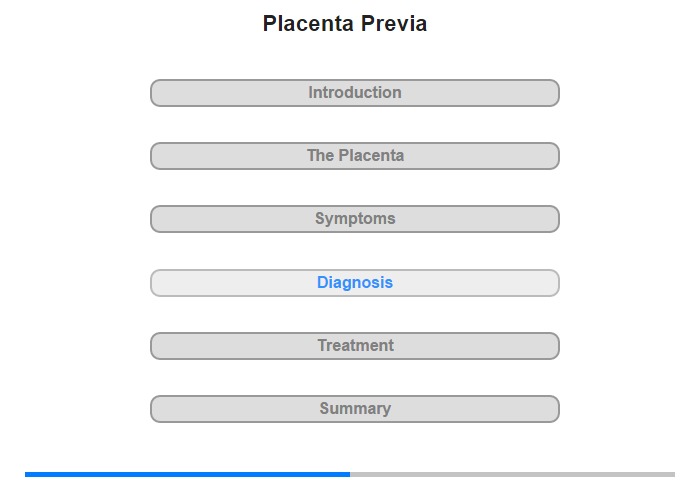Image resolution: width=700 pixels, height=480 pixels.
Task: Open the Treatment section
Action: click(355, 346)
